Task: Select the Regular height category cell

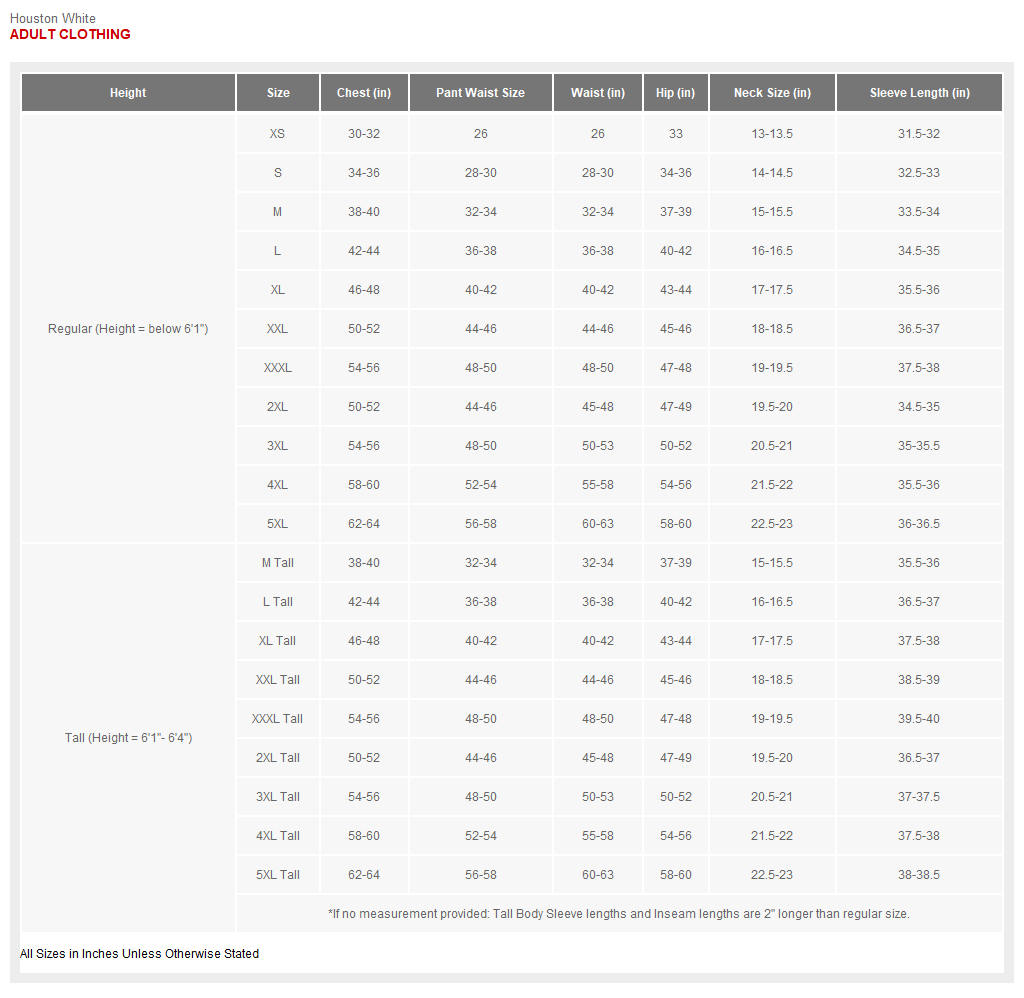Action: (x=128, y=329)
